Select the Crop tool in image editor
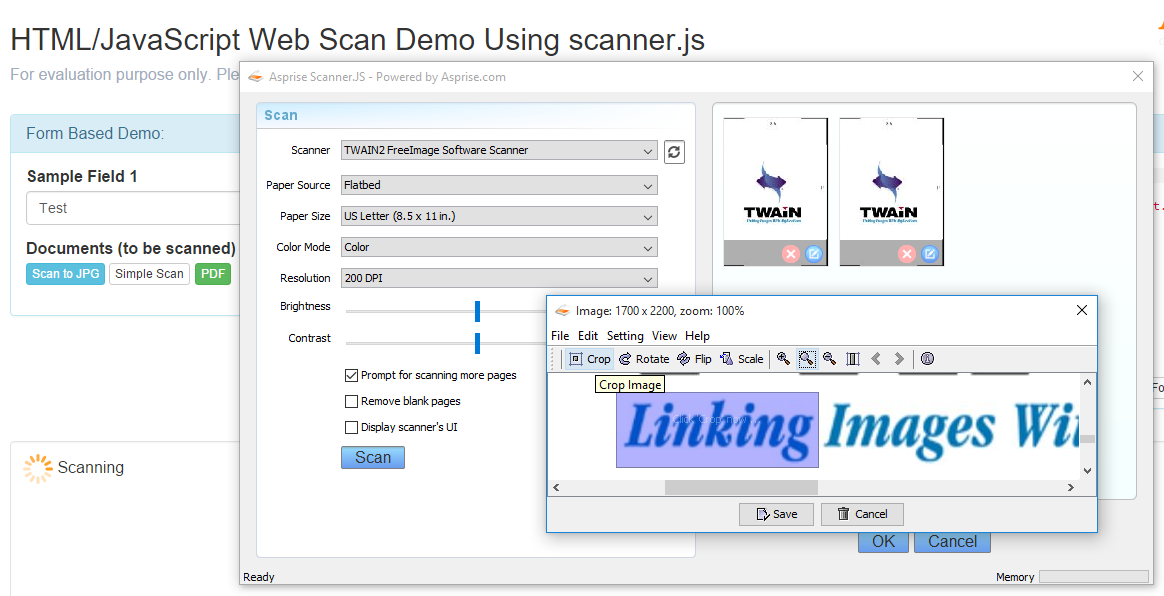1164x596 pixels. [x=589, y=359]
